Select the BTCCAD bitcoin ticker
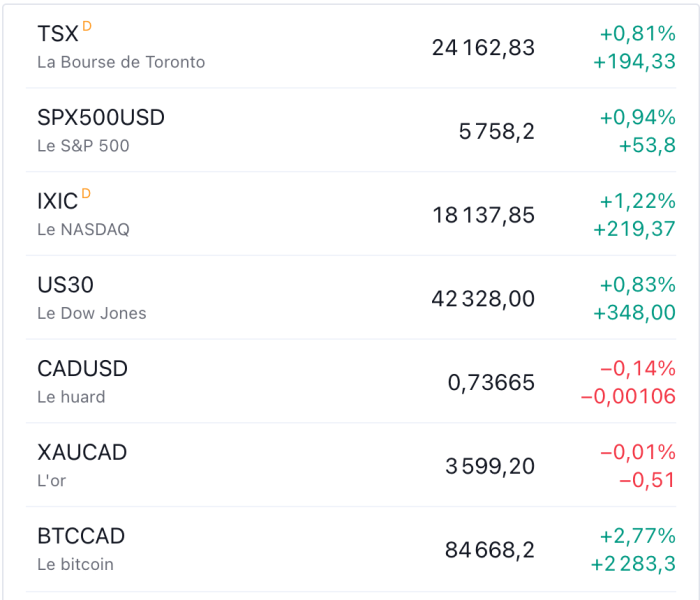The height and width of the screenshot is (600, 700). 81,536
